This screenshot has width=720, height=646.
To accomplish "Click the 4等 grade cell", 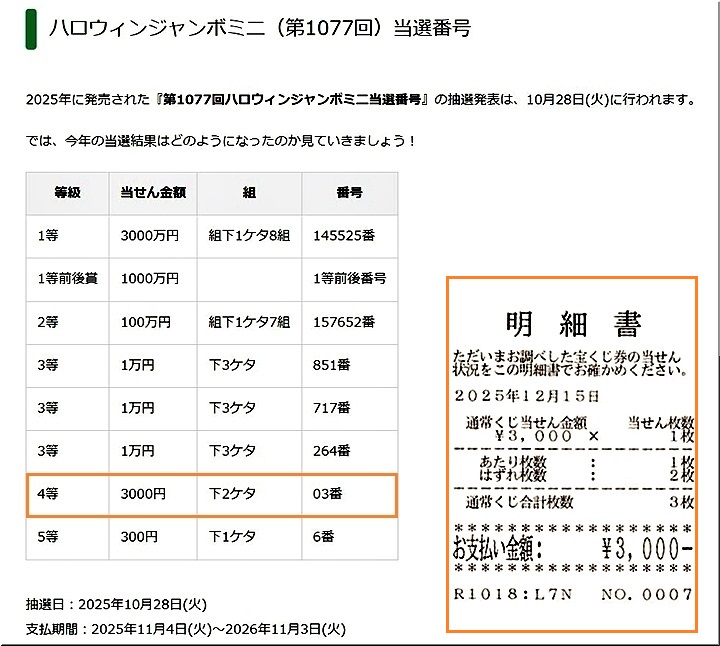I will click(47, 494).
